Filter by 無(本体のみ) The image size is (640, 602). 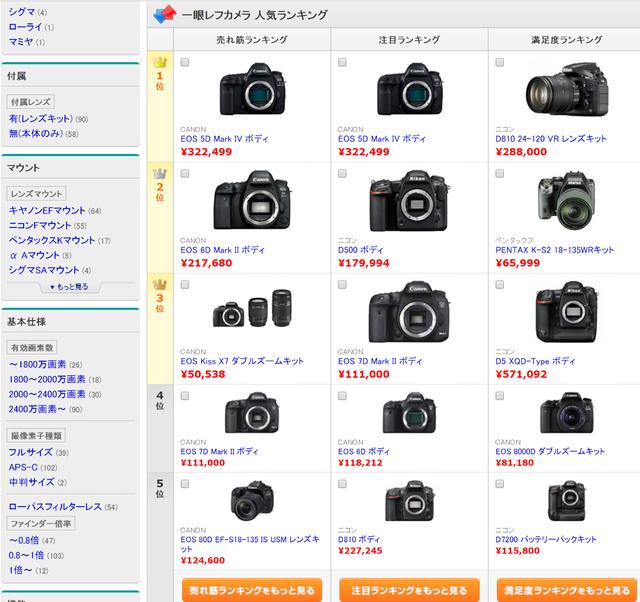tap(36, 133)
